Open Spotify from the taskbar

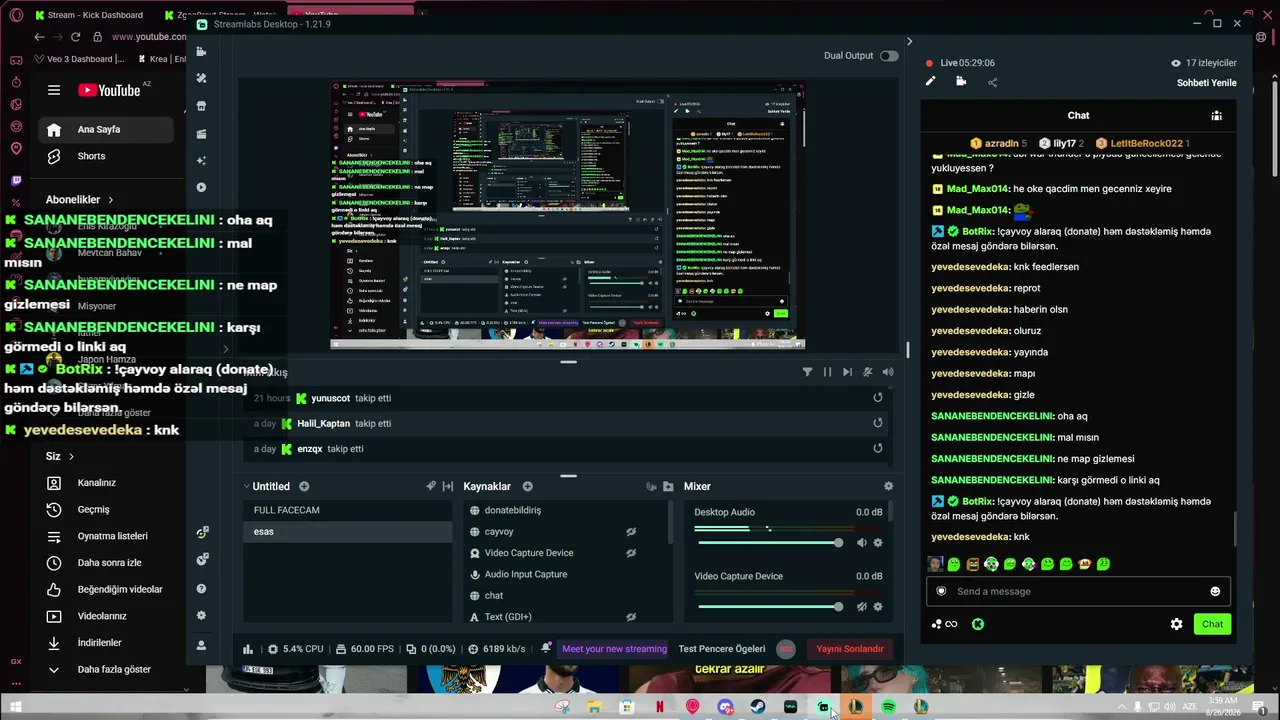[x=888, y=707]
